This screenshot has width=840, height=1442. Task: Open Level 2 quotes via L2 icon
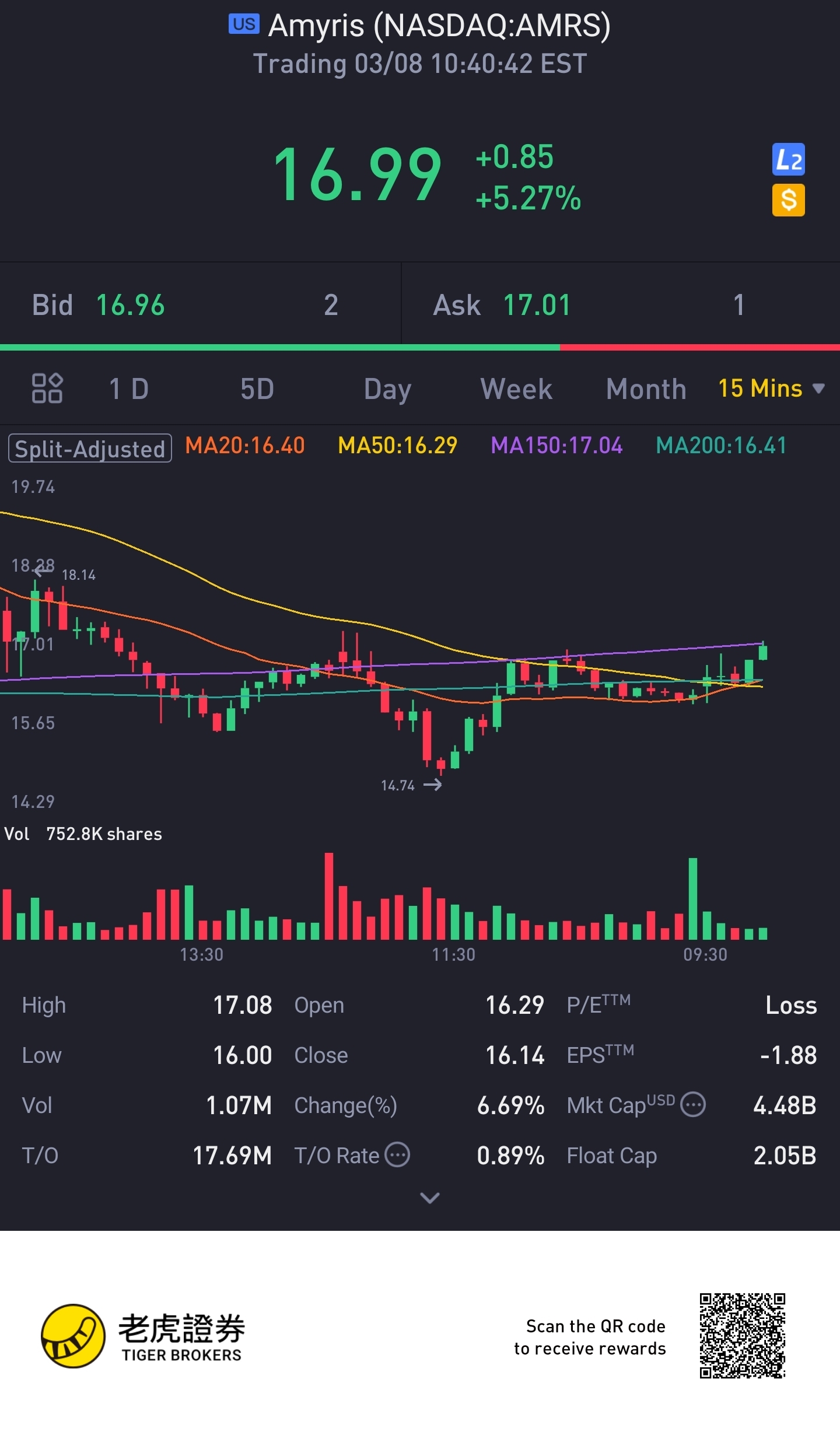788,159
